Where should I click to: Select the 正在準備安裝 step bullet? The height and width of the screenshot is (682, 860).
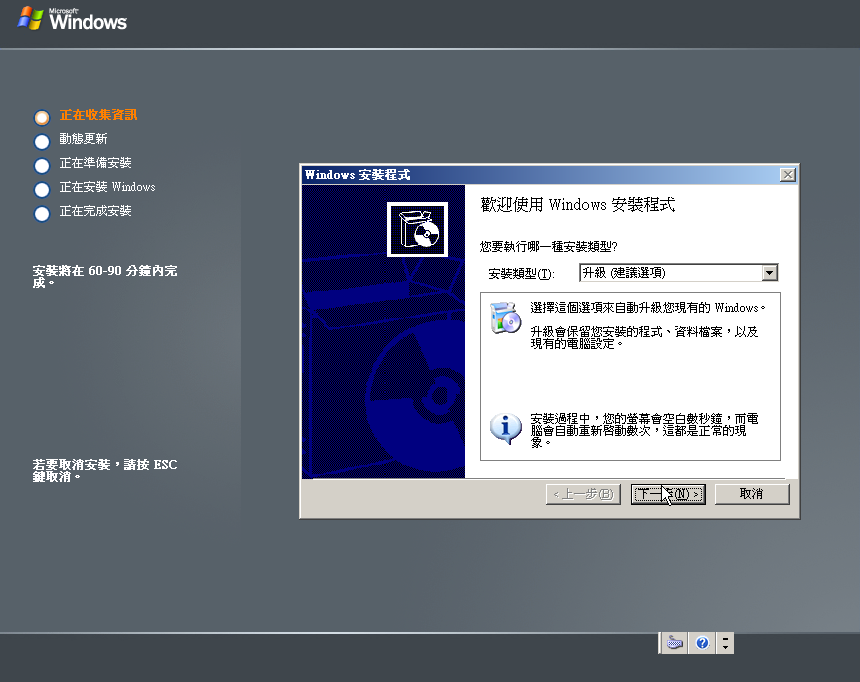tap(42, 165)
